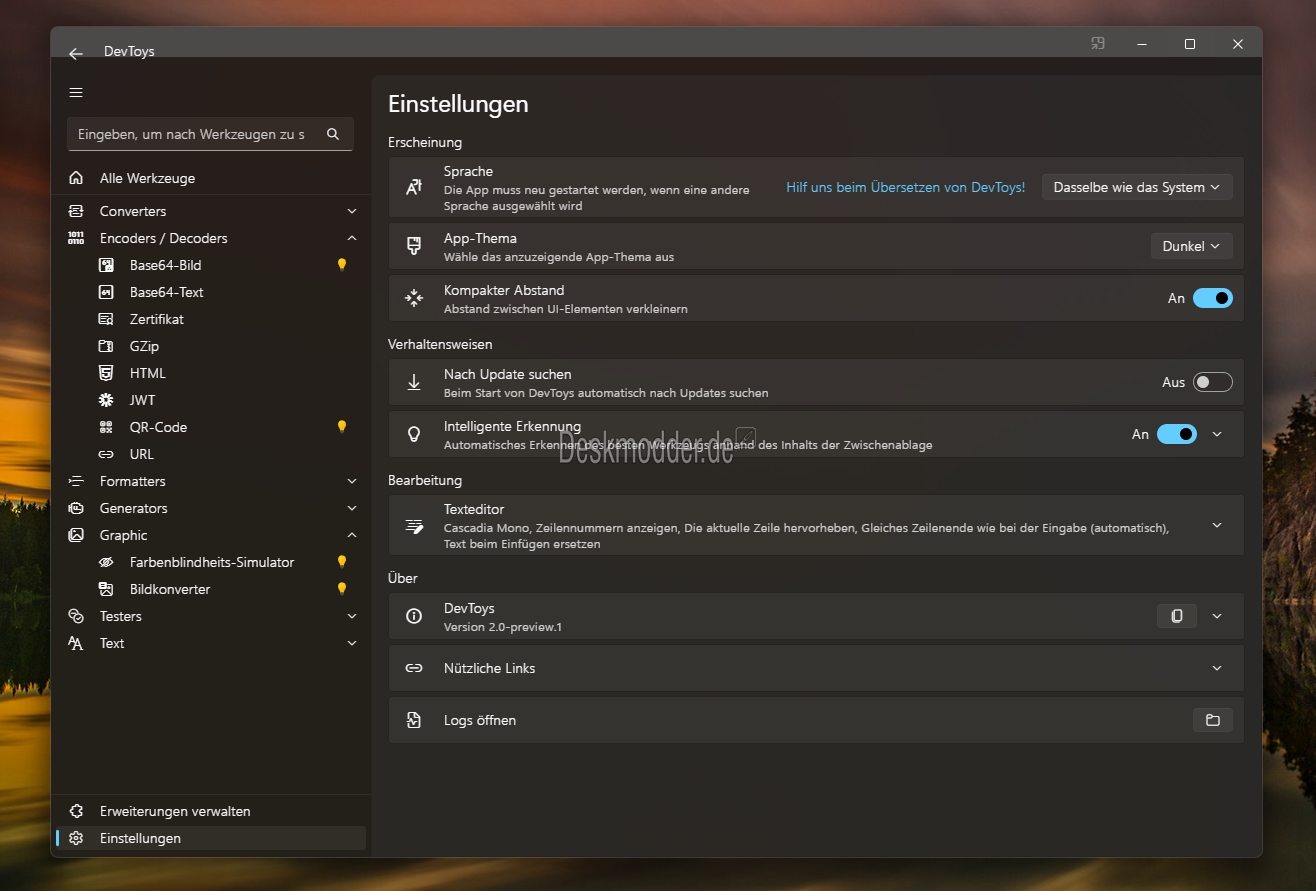Click the lightbulb badge beside Bildkonverter
Viewport: 1316px width, 891px height.
click(342, 589)
